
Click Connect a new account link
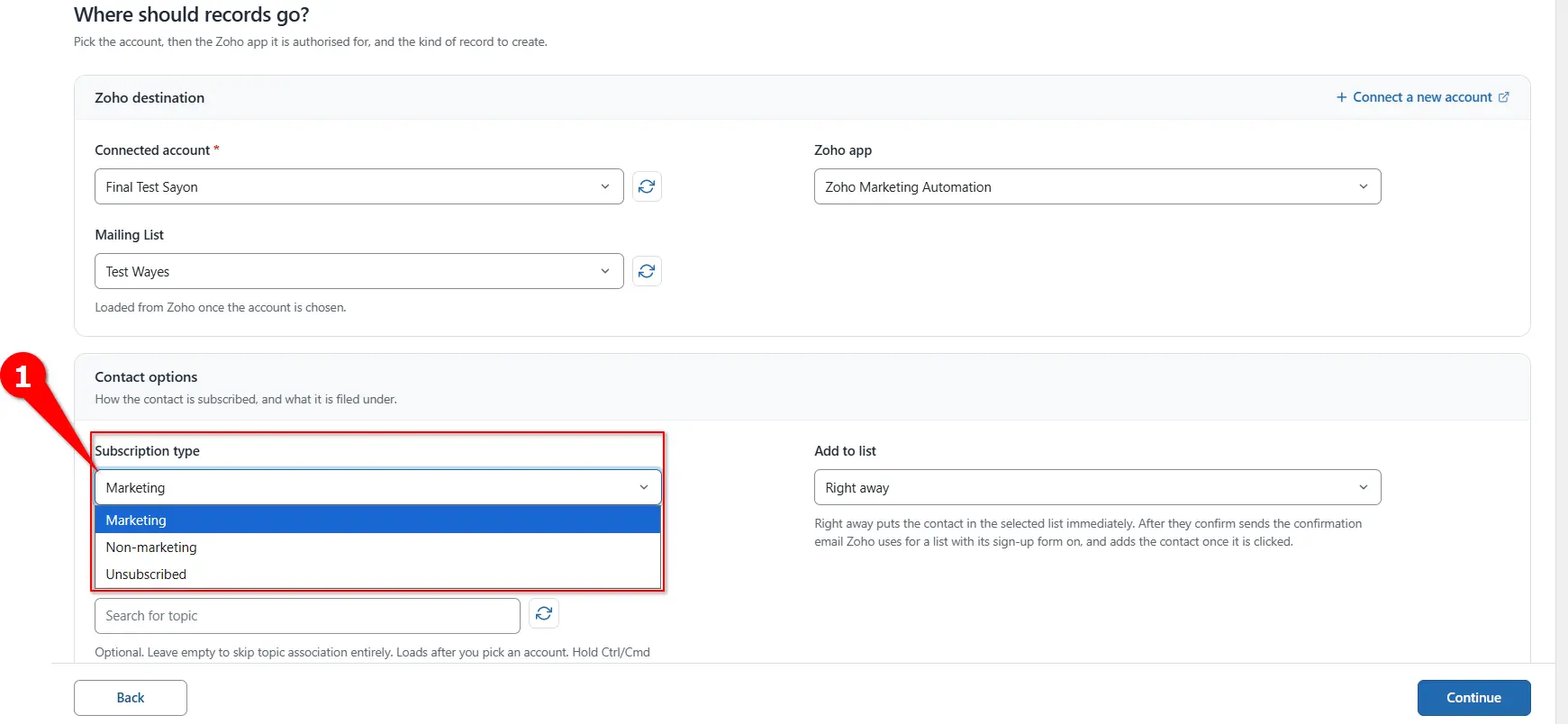(x=1422, y=97)
